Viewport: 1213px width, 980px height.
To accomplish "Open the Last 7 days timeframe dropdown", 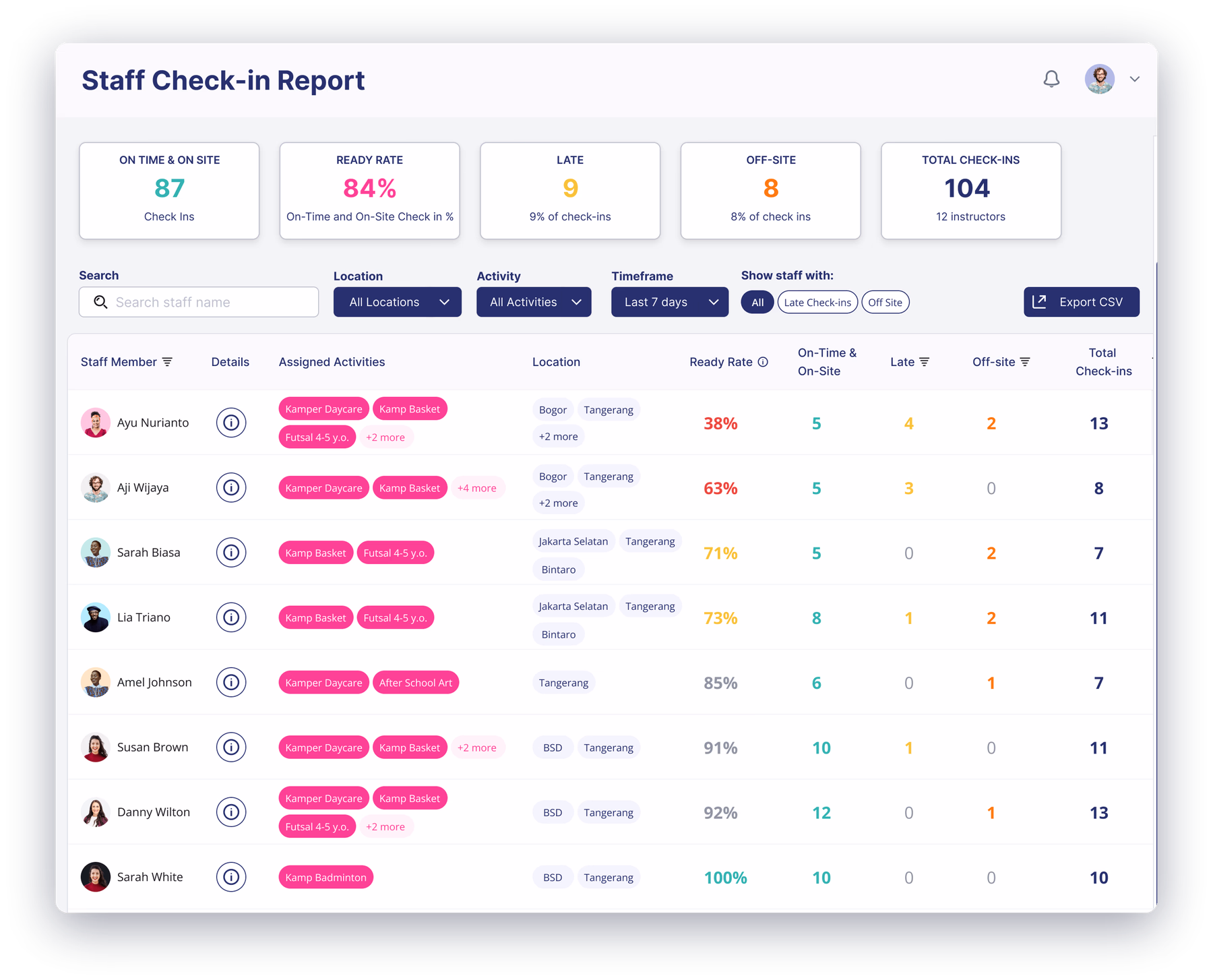I will (670, 302).
